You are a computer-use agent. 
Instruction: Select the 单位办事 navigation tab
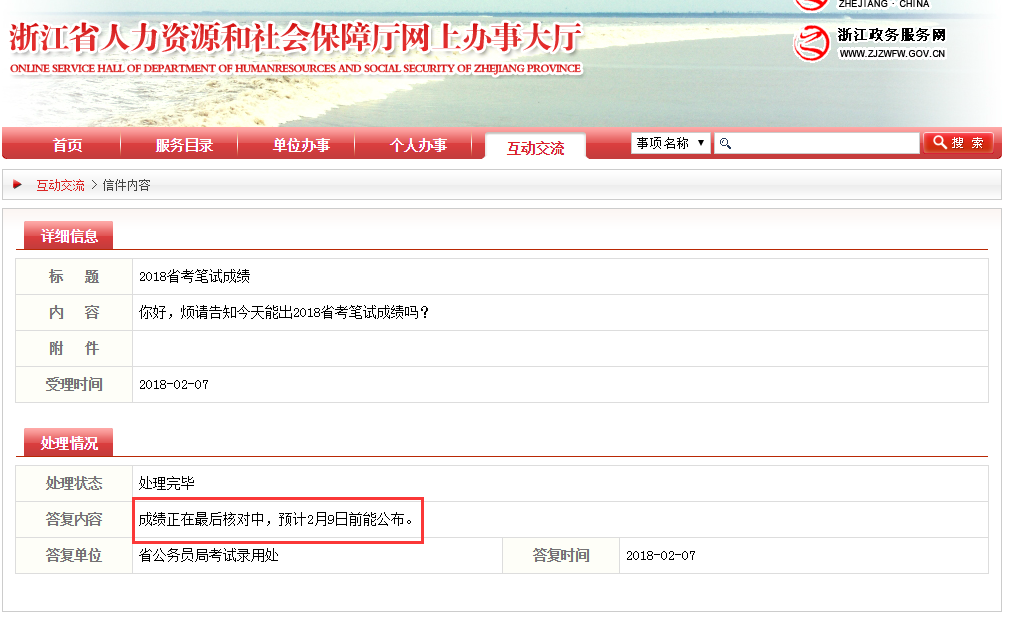tap(301, 146)
